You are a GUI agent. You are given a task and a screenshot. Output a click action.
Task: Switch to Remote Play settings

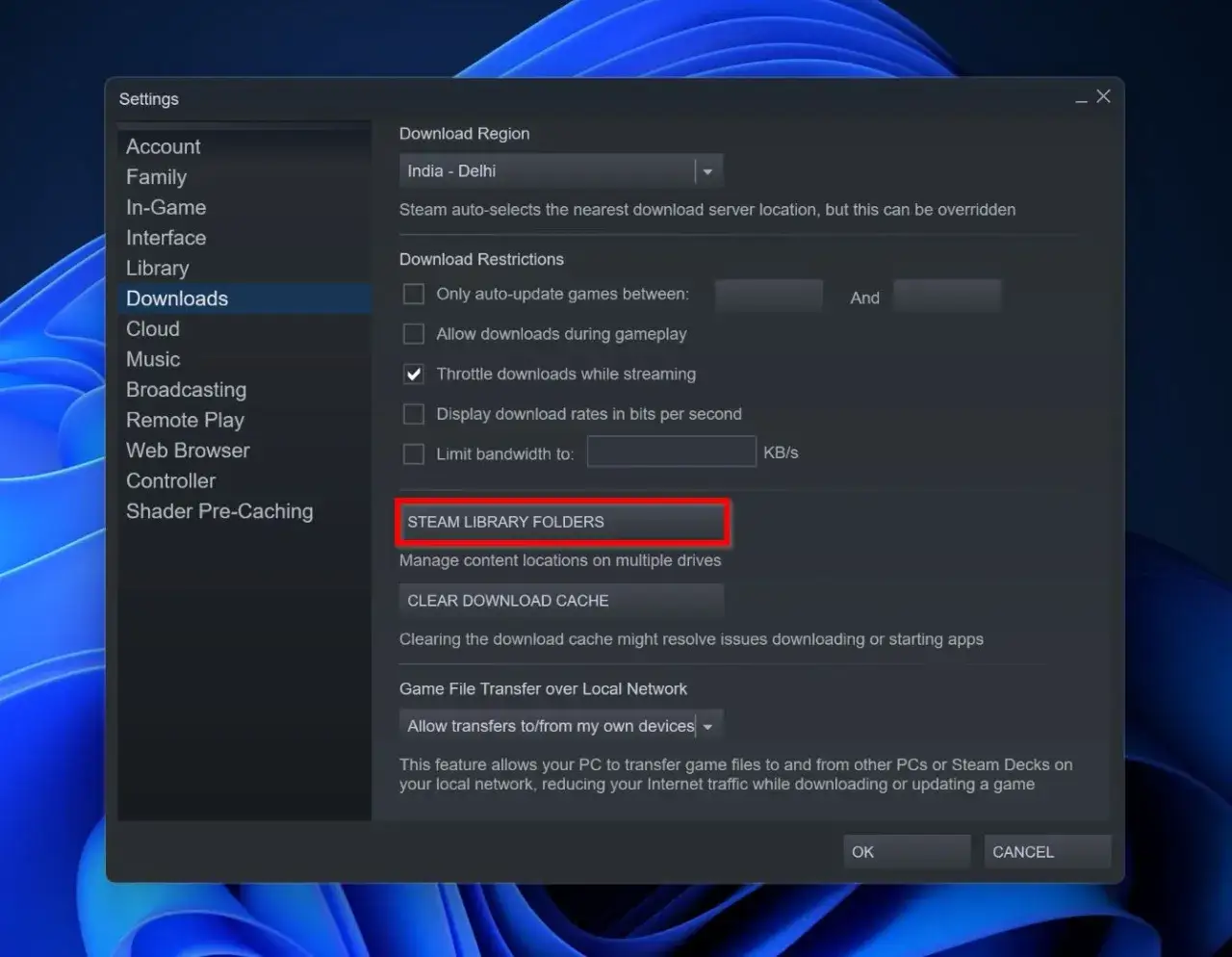(x=185, y=420)
